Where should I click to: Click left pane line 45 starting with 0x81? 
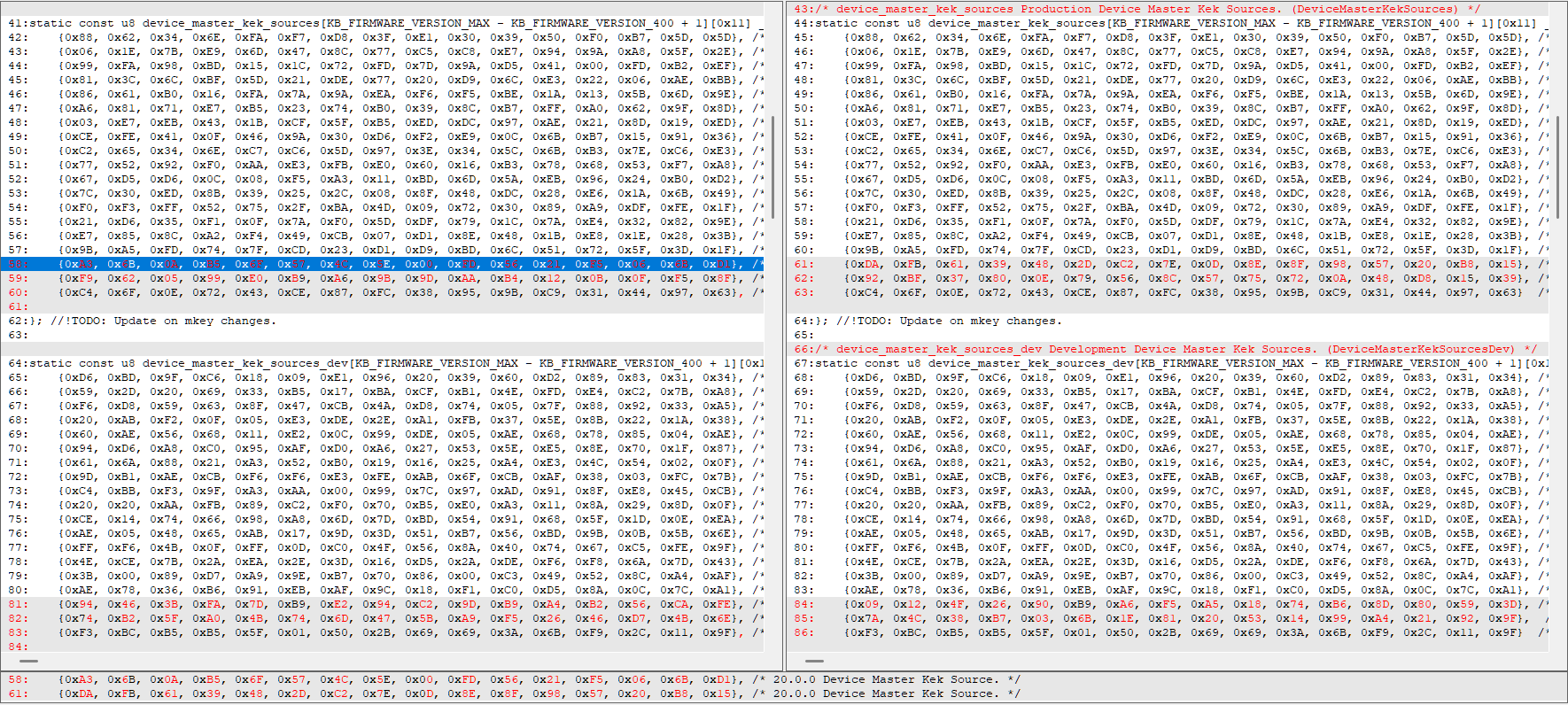[382, 80]
